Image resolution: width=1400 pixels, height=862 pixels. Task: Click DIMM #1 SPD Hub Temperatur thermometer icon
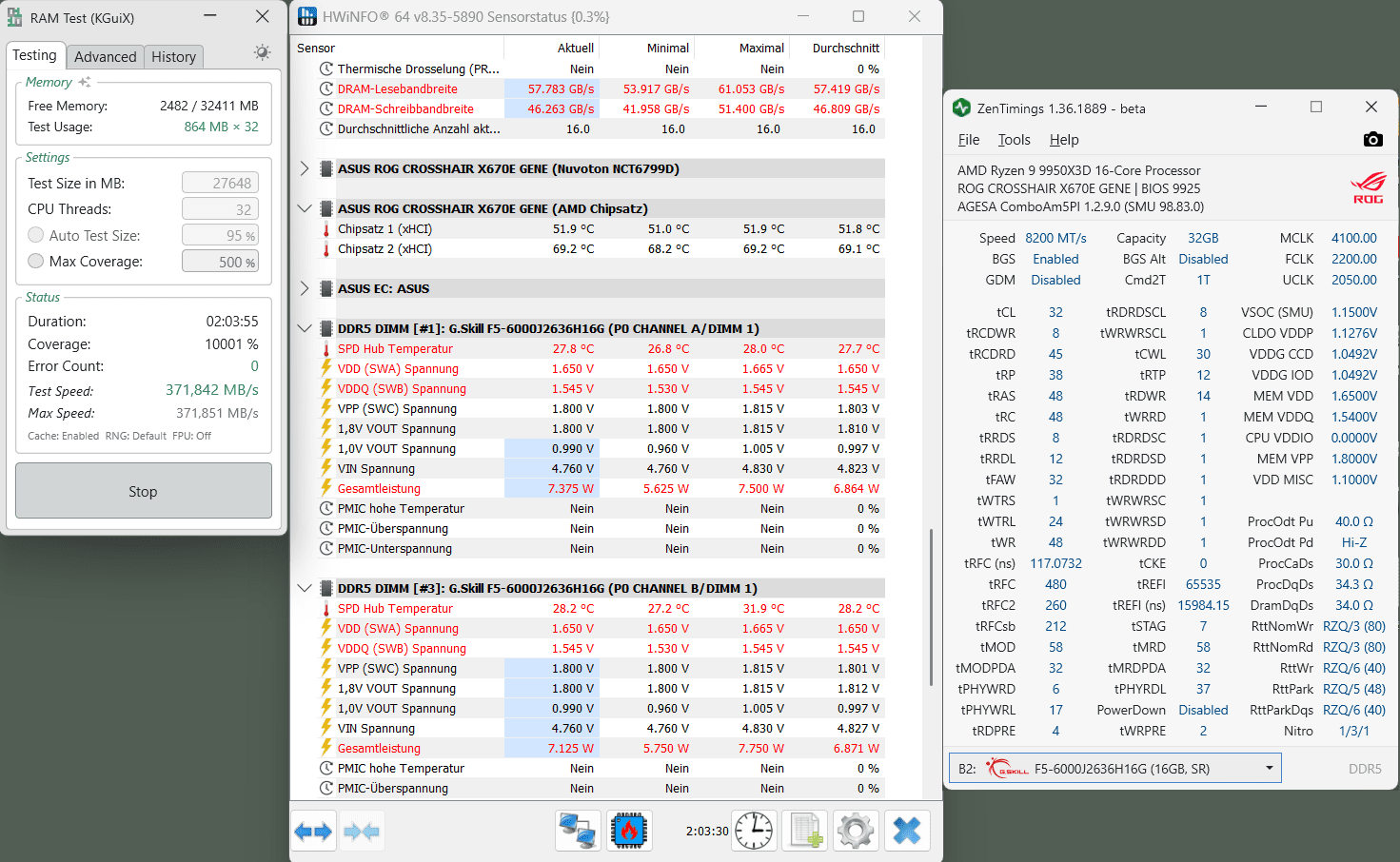pos(326,348)
